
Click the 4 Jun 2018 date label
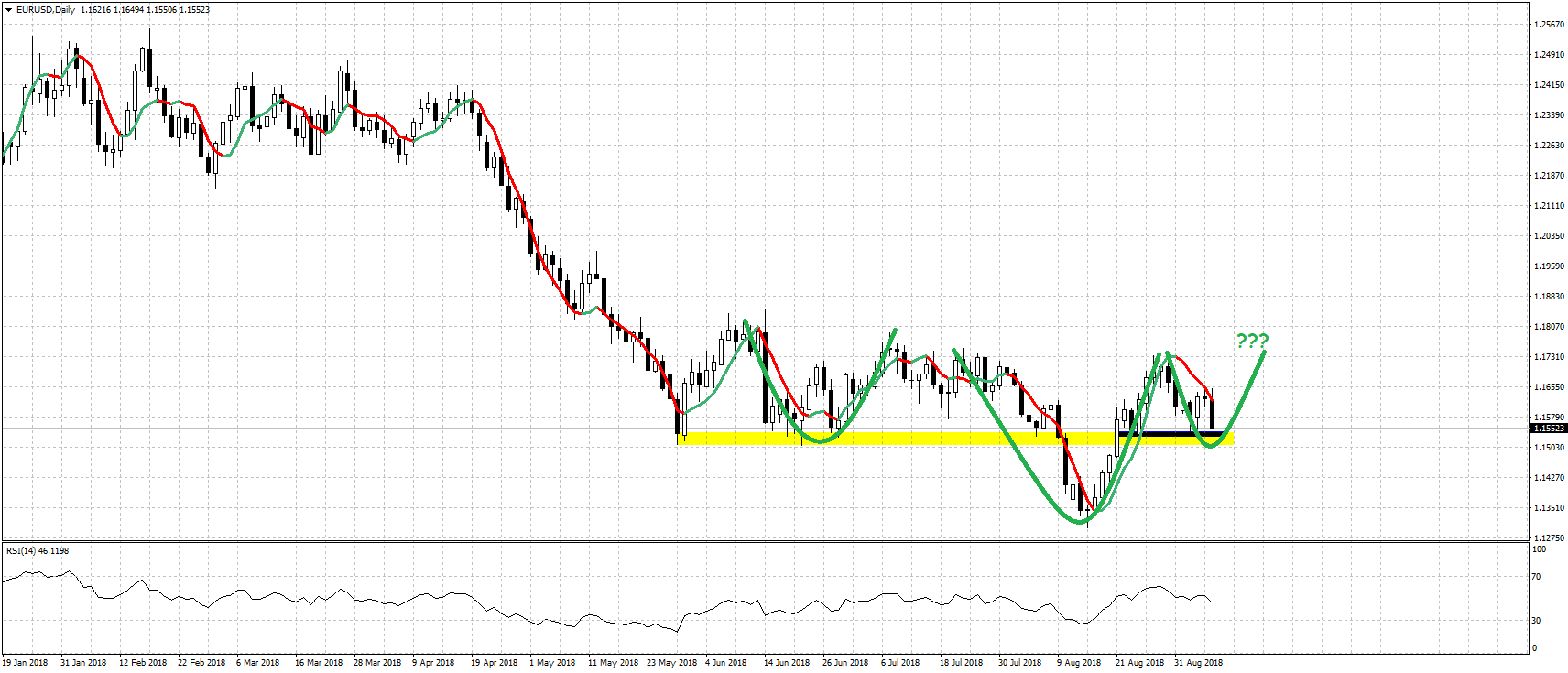pyautogui.click(x=726, y=663)
